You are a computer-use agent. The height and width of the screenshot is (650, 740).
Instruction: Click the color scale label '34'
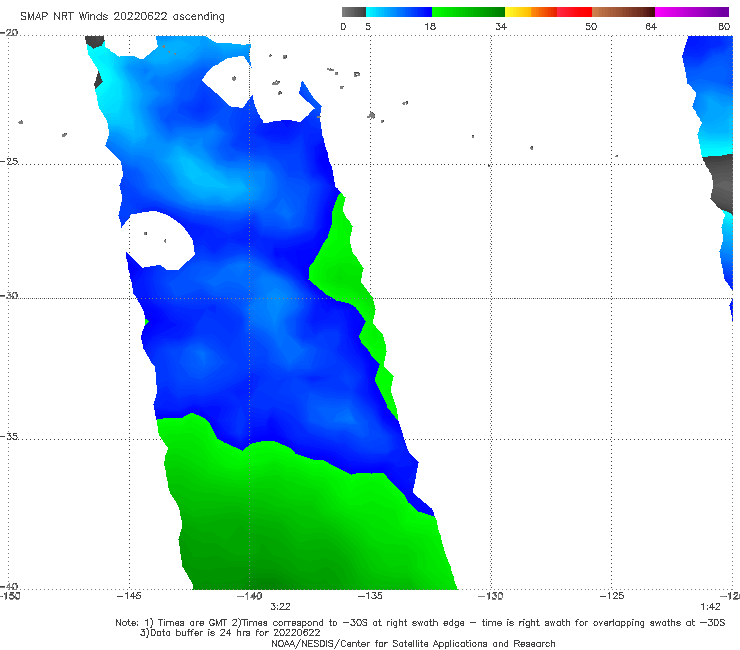pyautogui.click(x=501, y=26)
